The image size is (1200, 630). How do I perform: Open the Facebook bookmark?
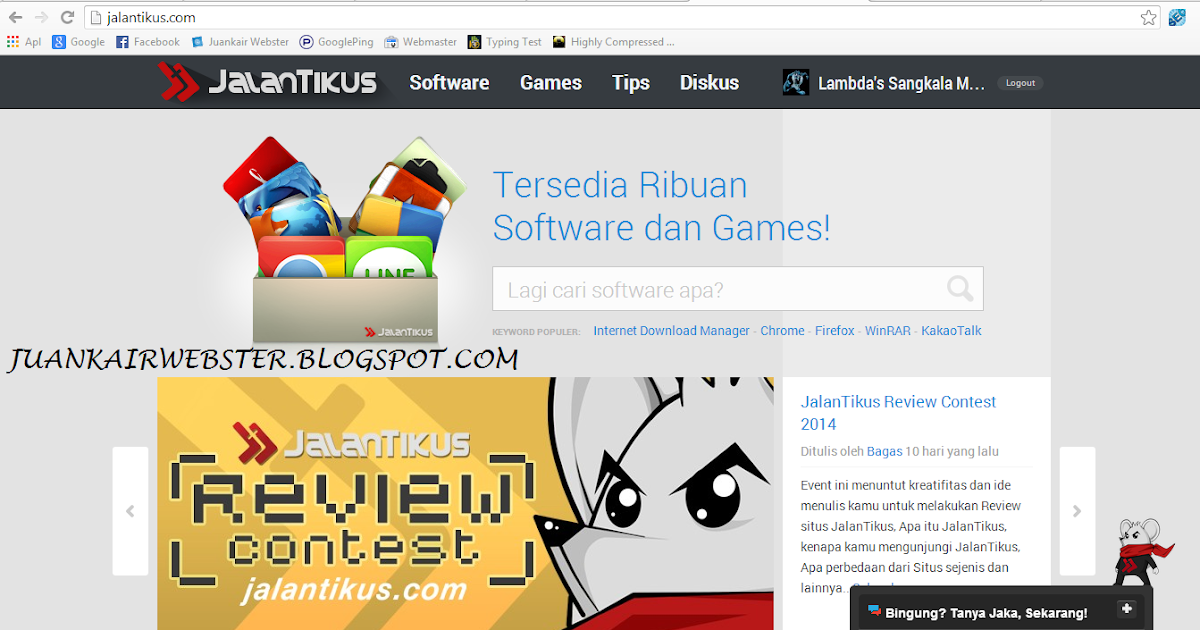[x=148, y=42]
